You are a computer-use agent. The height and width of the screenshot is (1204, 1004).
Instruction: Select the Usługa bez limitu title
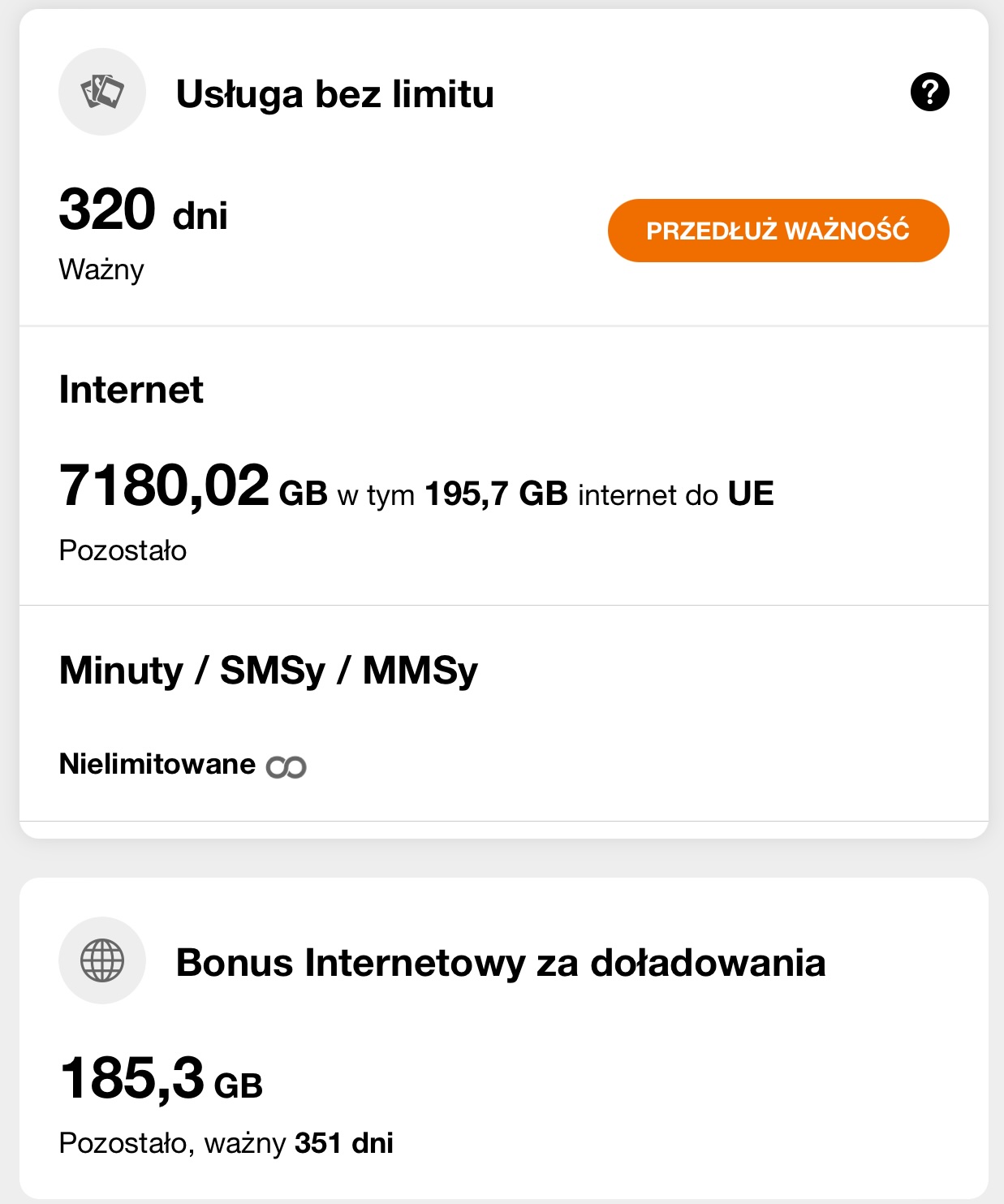click(334, 93)
